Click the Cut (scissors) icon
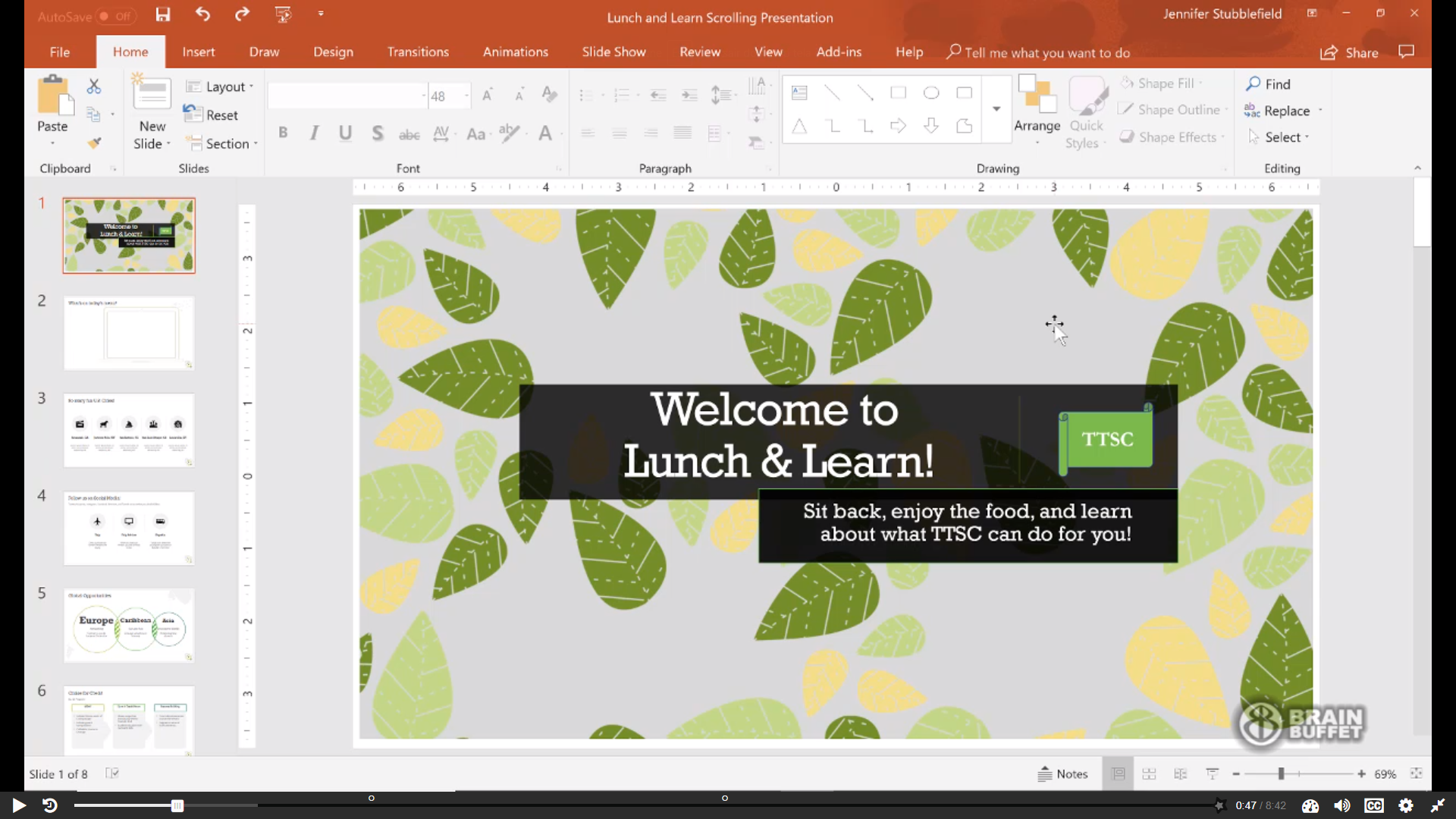 tap(94, 86)
